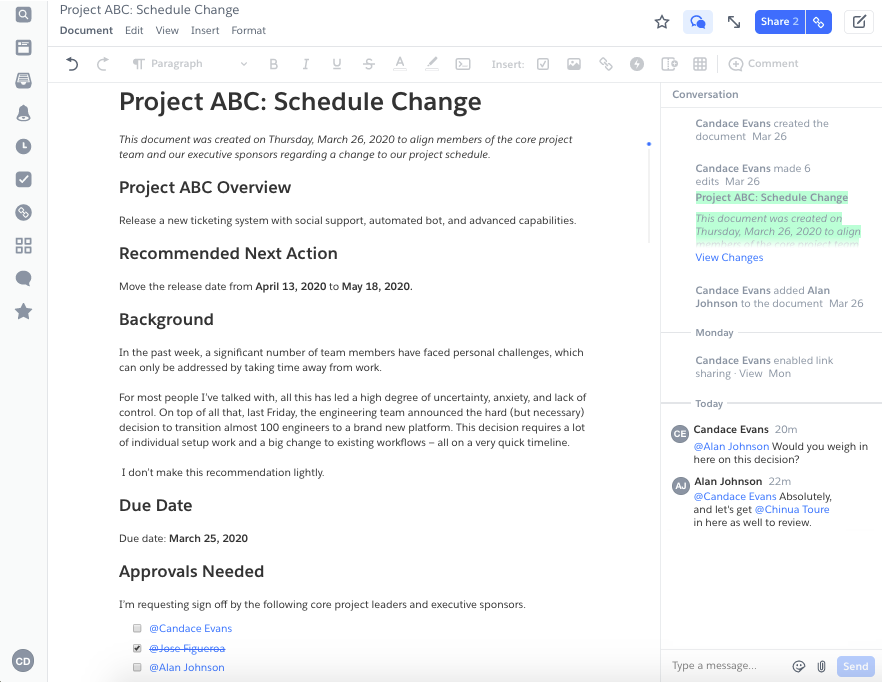Open the View menu
883x682 pixels.
[167, 30]
